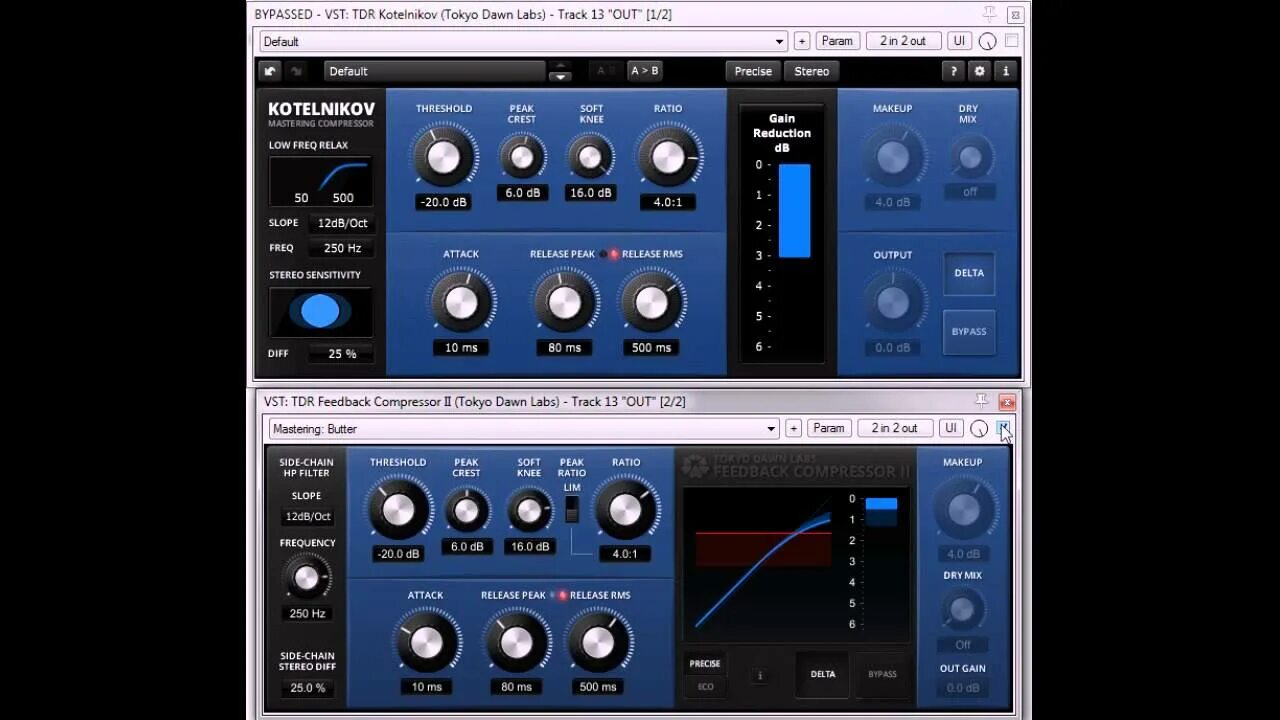
Task: Toggle Kotelnikov BYPASS button
Action: click(x=969, y=332)
